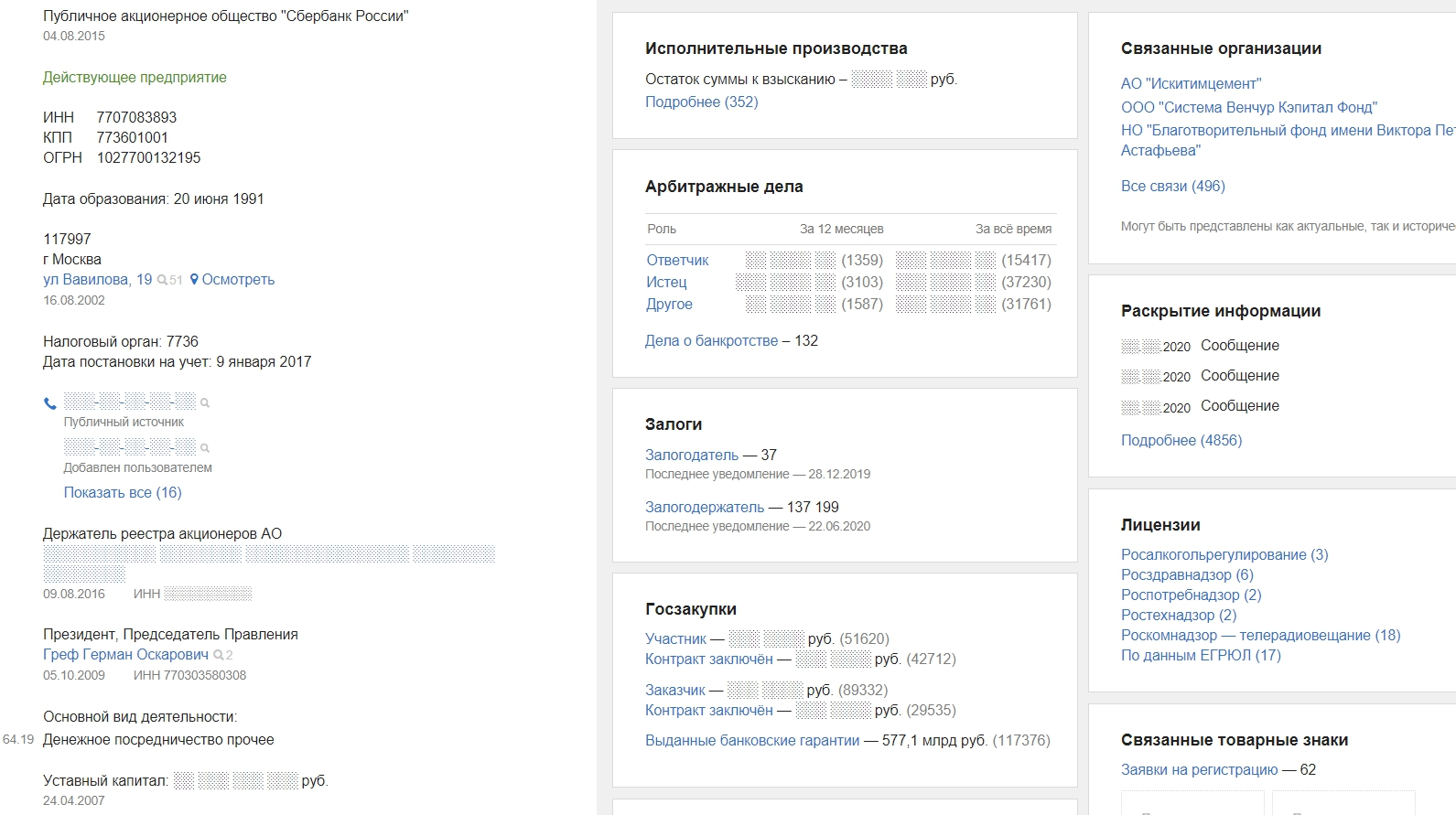Click the Действующее предприятие status text
This screenshot has height=815, width=1456.
(x=135, y=77)
